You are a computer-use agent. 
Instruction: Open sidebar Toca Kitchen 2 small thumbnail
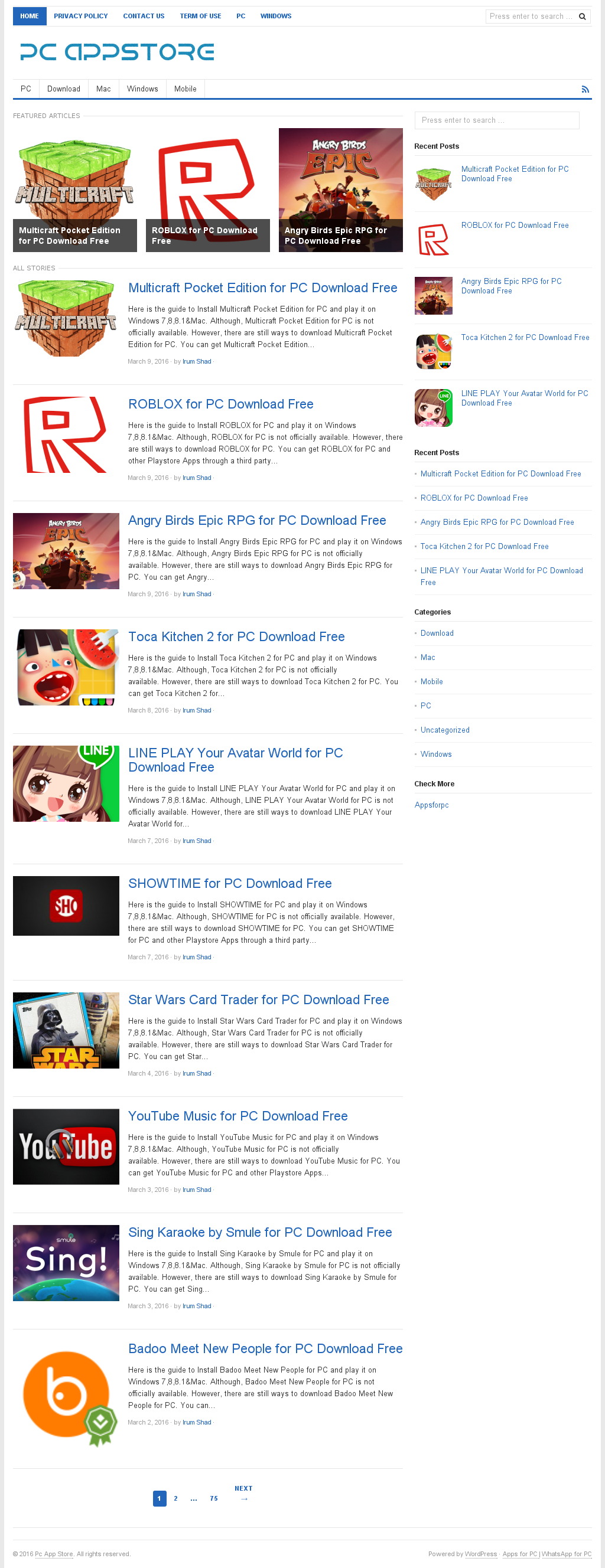(433, 352)
